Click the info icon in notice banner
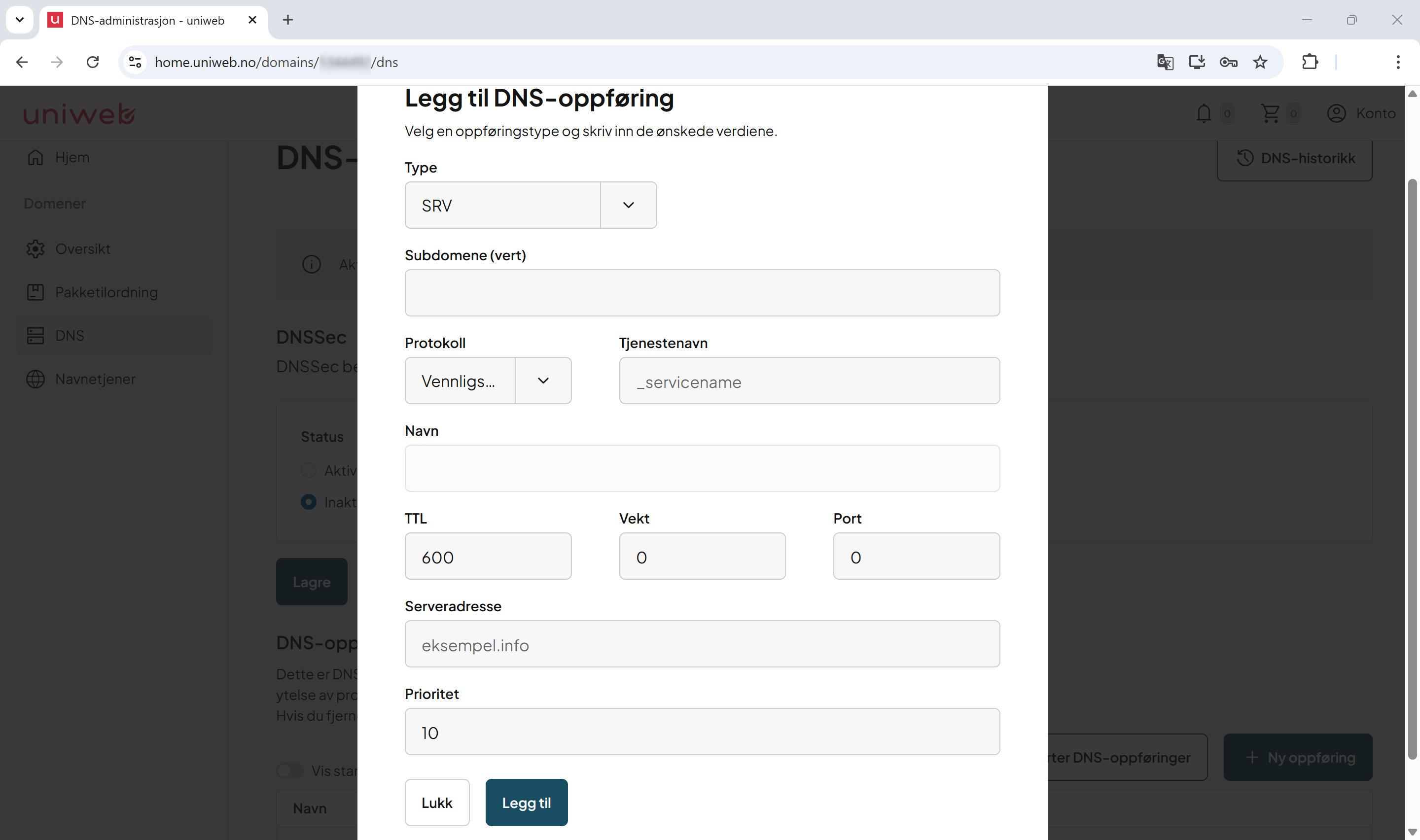The height and width of the screenshot is (840, 1420). pyautogui.click(x=311, y=264)
